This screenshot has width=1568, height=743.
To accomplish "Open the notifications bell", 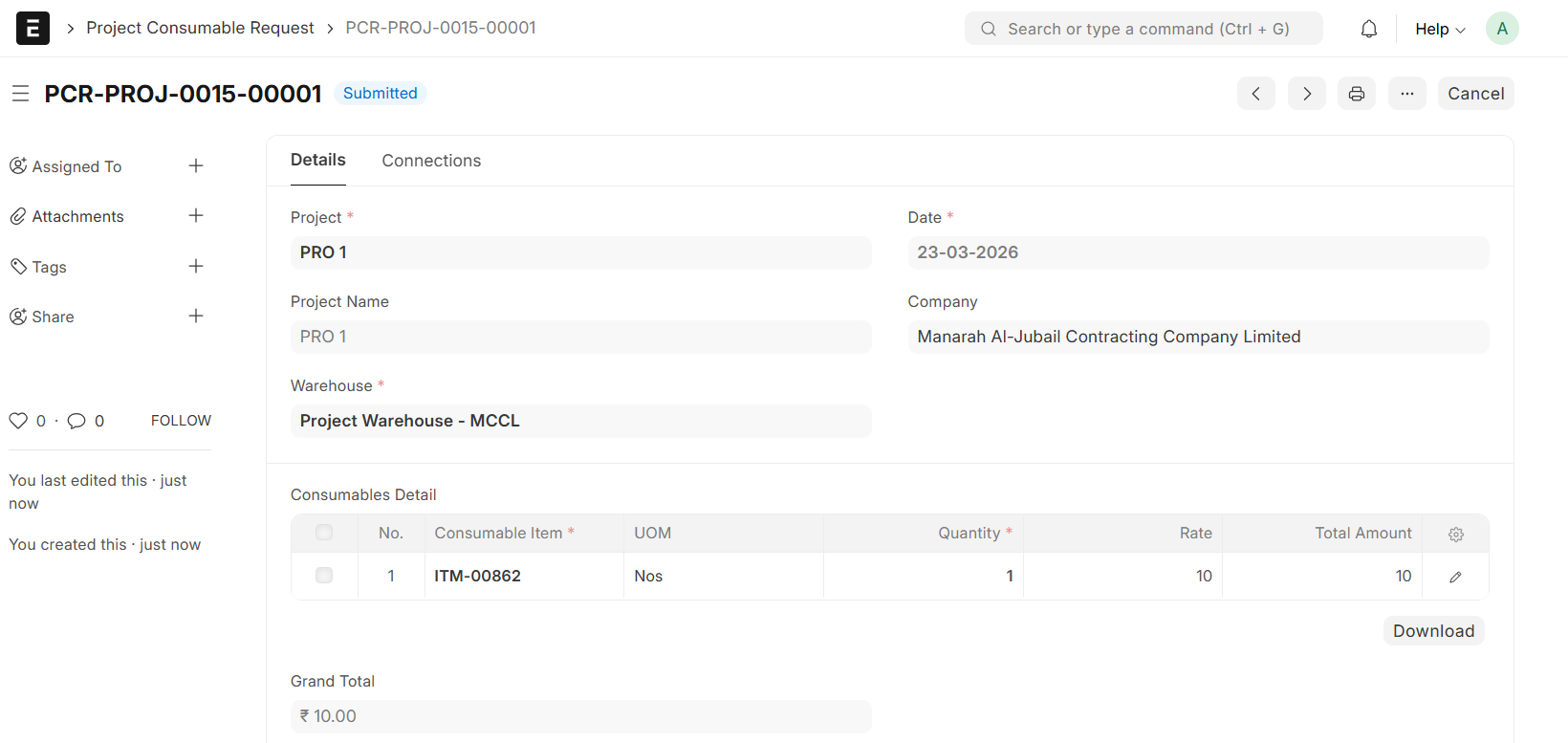I will tap(1369, 29).
